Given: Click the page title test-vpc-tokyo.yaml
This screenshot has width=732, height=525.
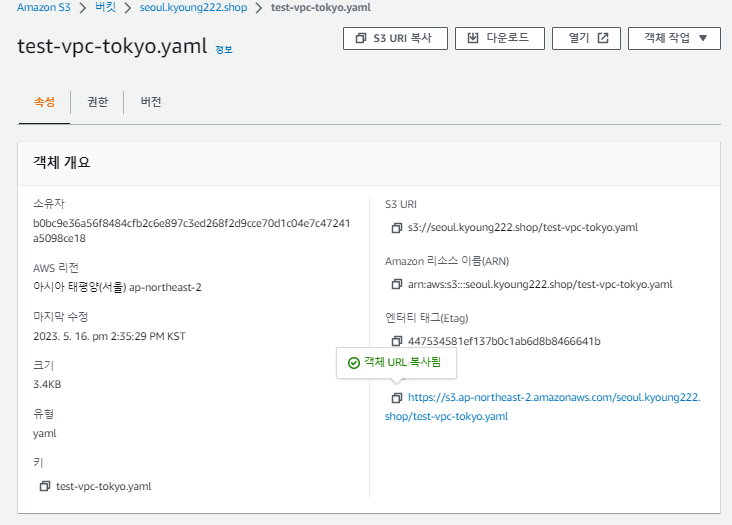Looking at the screenshot, I should coord(112,46).
